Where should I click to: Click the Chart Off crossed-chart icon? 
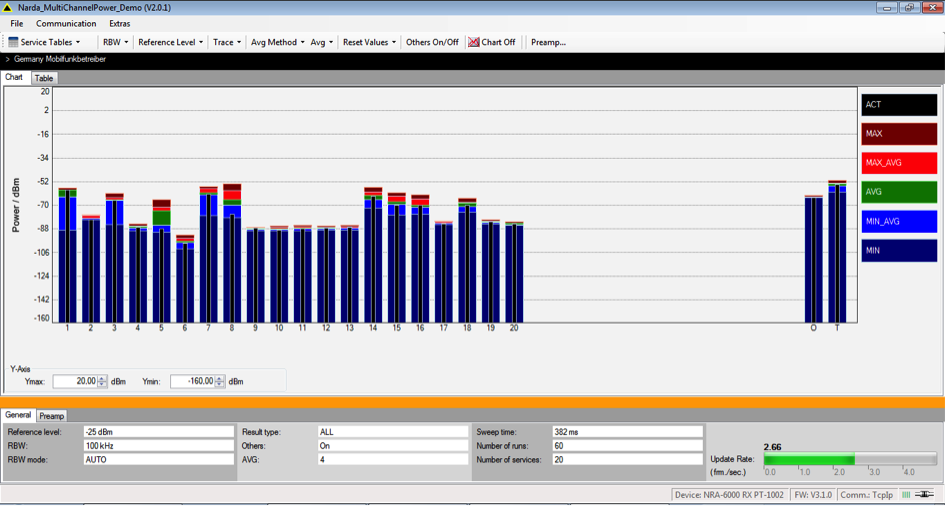(474, 42)
